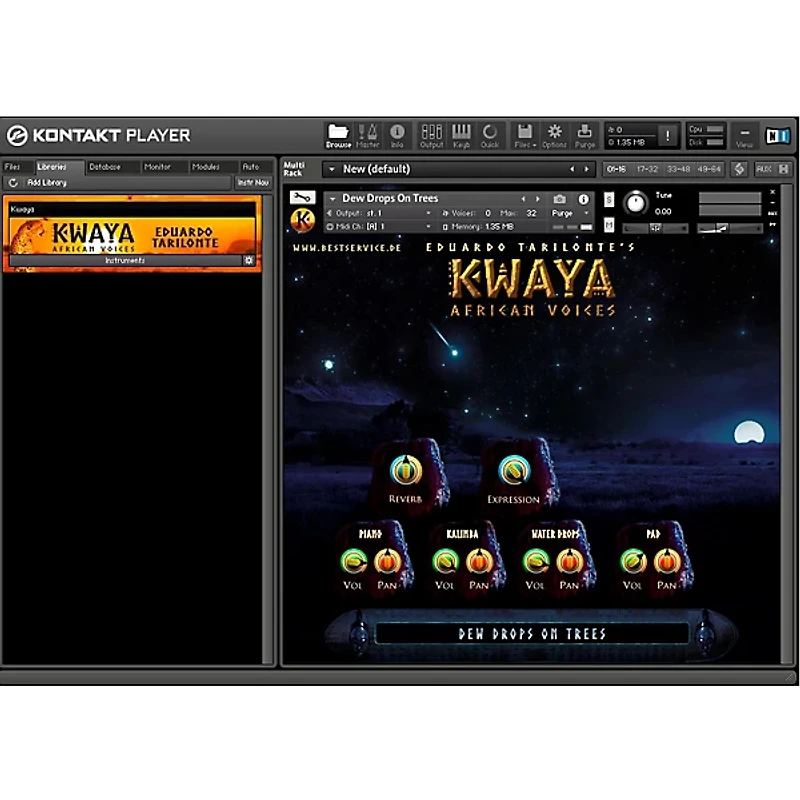Open the Options gear icon
This screenshot has width=800, height=800.
(x=555, y=135)
